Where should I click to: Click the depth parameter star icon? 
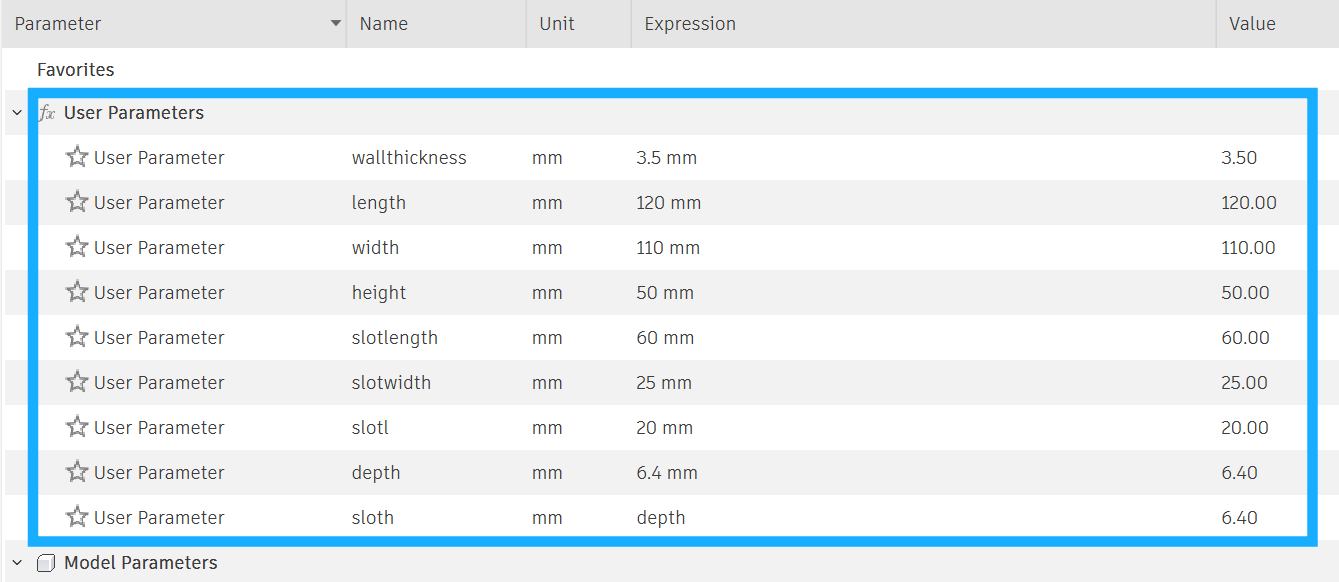tap(77, 472)
